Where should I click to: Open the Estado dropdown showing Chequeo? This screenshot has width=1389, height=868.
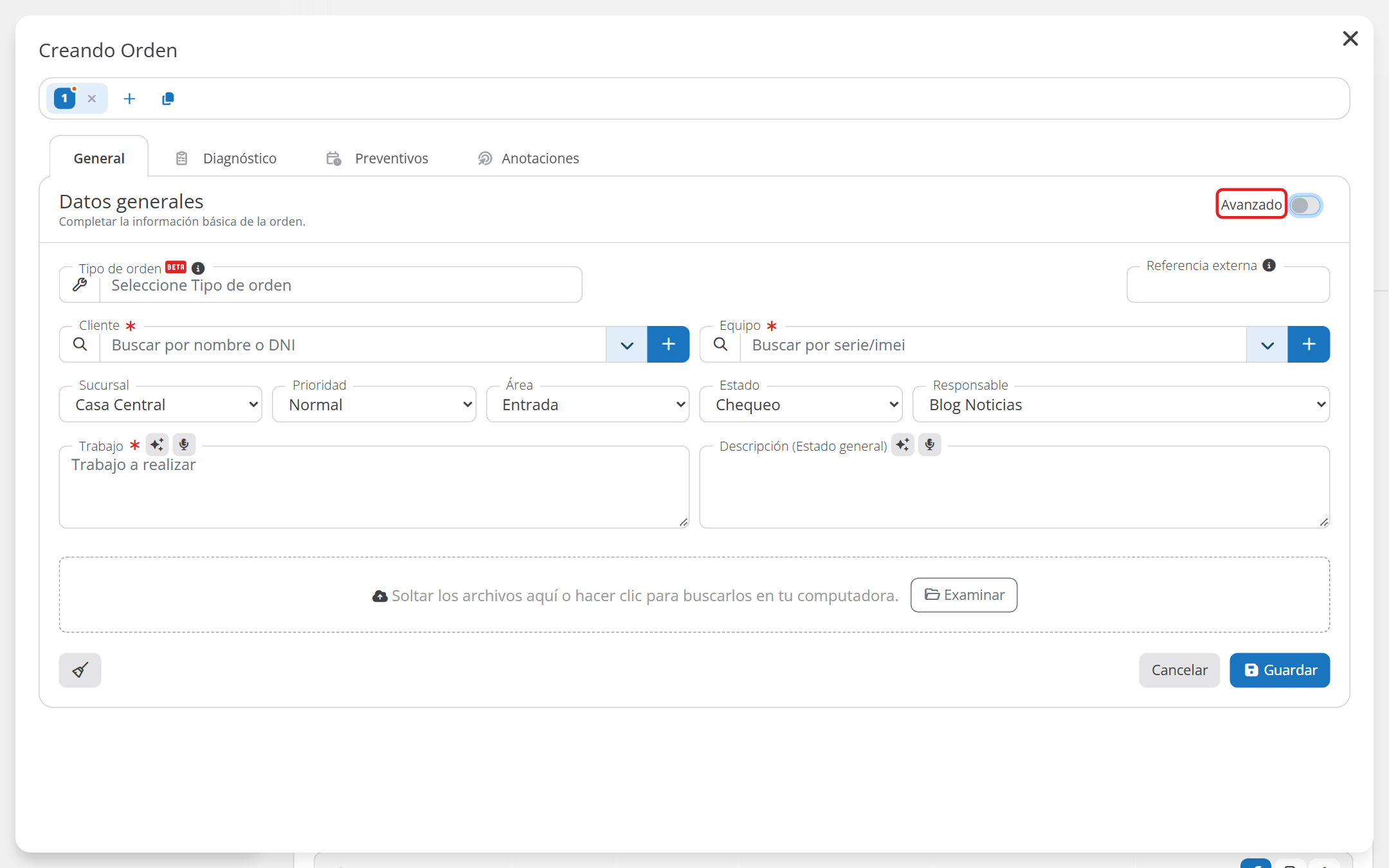tap(801, 404)
